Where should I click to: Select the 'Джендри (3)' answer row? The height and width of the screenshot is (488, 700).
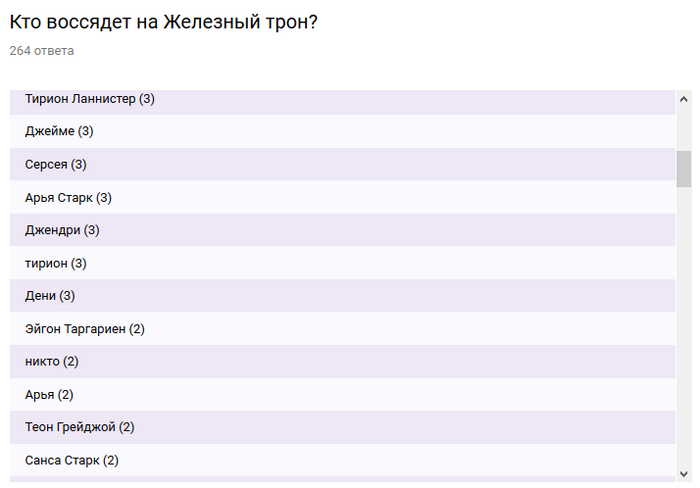62,230
